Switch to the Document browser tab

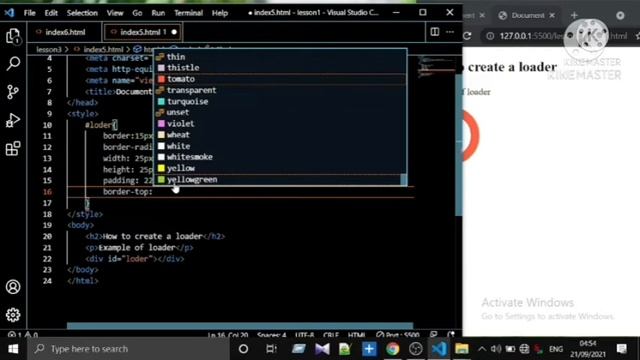(x=527, y=16)
